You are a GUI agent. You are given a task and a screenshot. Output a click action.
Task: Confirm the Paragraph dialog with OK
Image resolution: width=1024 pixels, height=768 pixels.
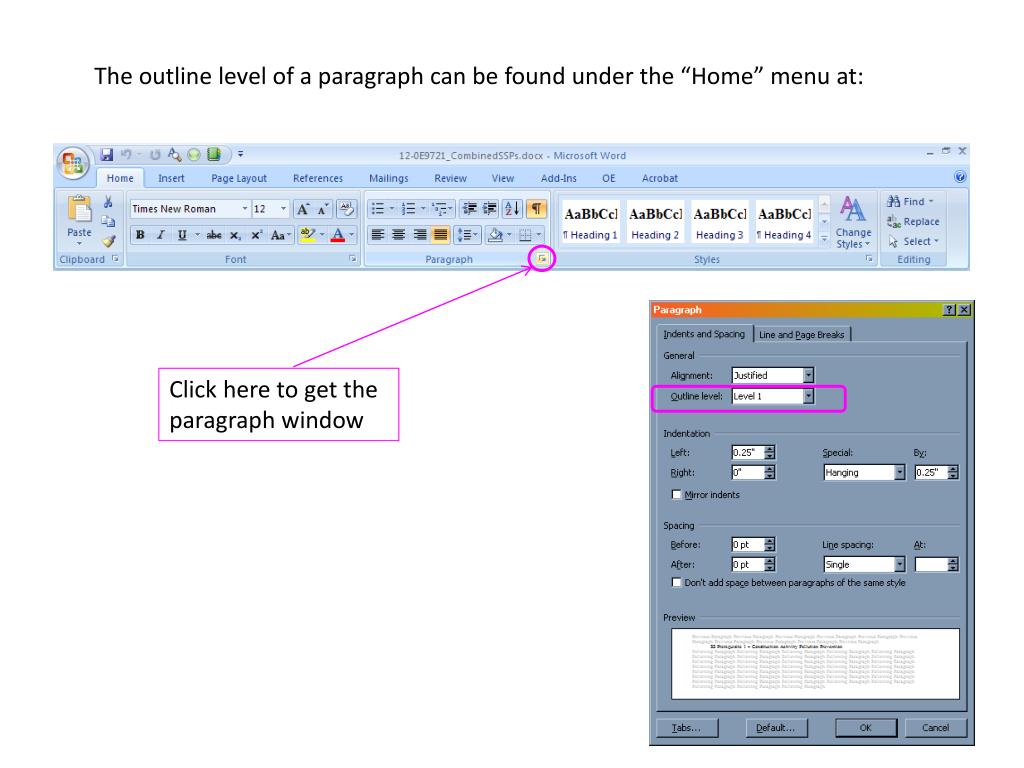click(x=866, y=728)
